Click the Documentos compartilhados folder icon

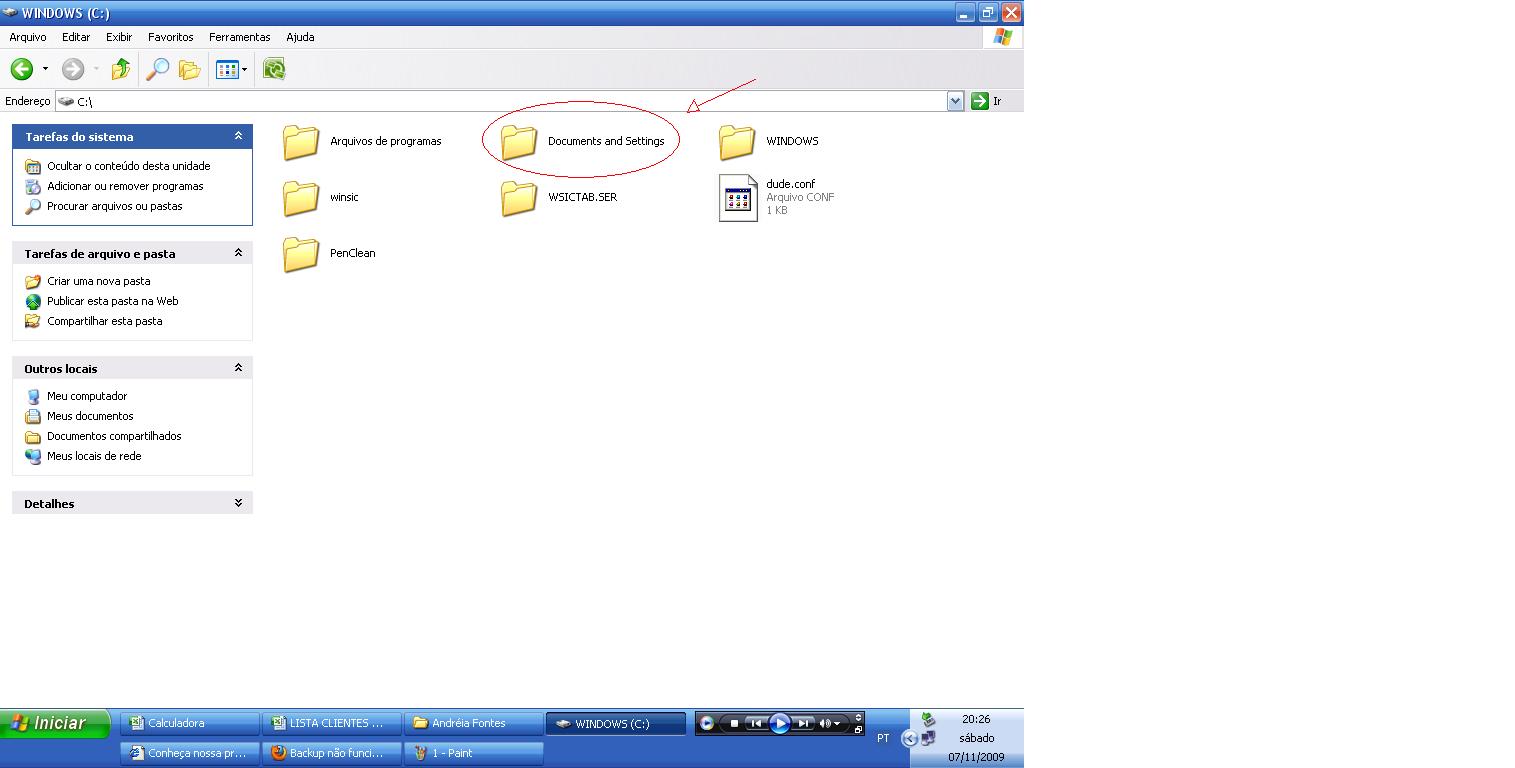[33, 436]
